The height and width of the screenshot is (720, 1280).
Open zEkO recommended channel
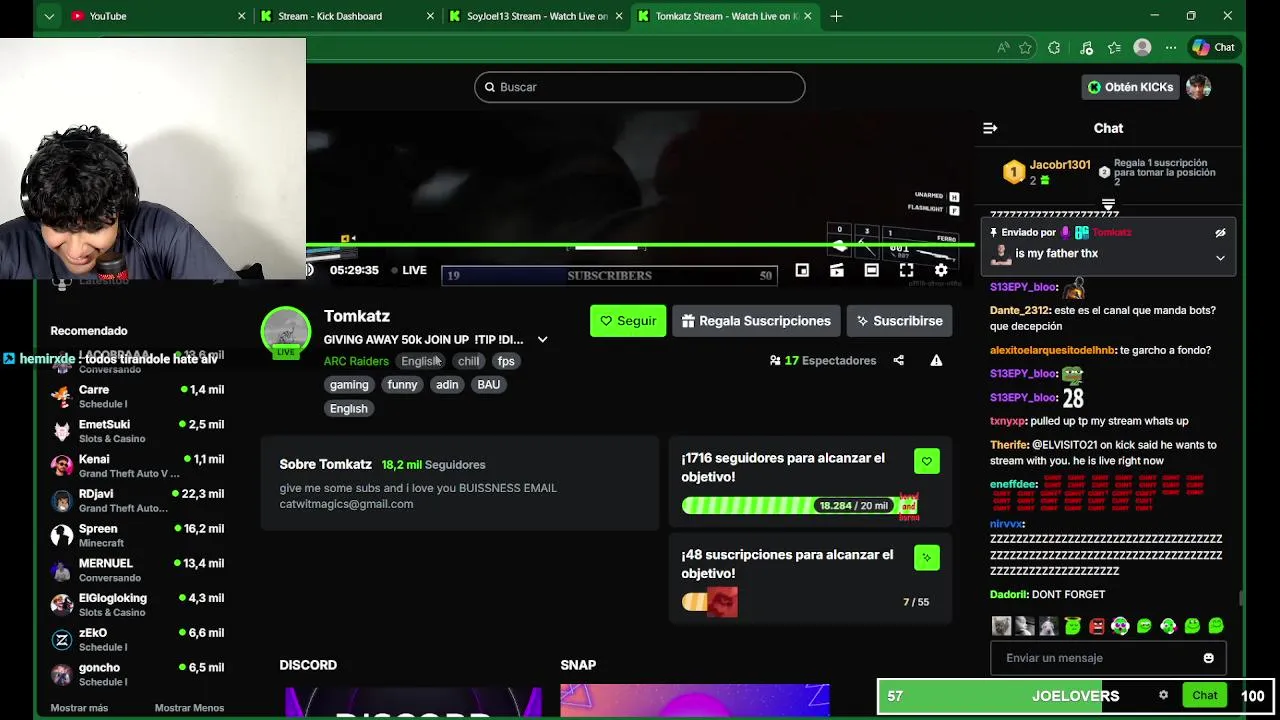137,639
